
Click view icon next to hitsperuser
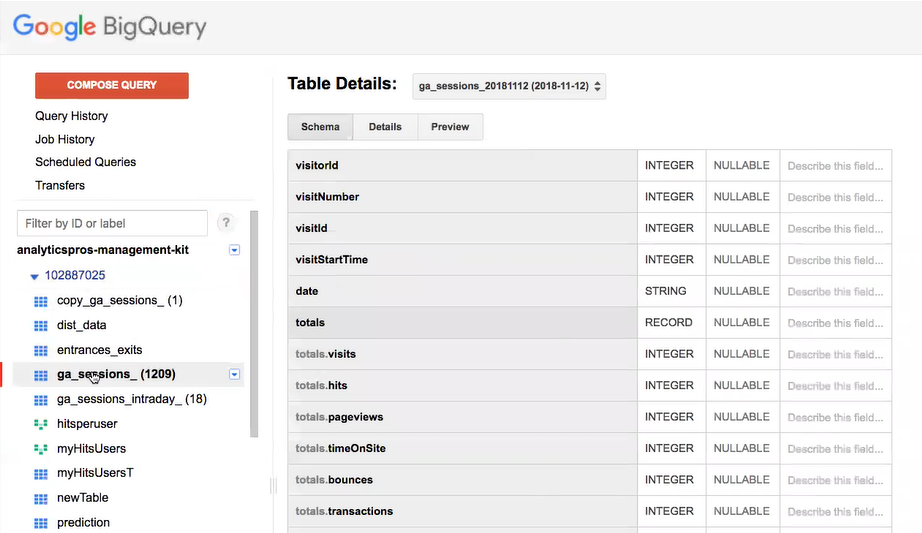(x=41, y=424)
